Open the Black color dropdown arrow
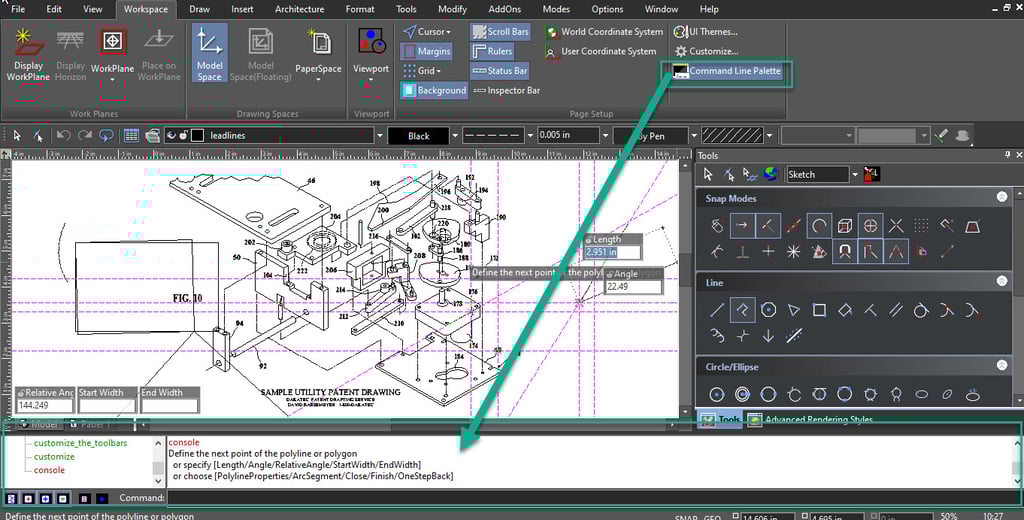This screenshot has height=520, width=1024. pos(455,136)
